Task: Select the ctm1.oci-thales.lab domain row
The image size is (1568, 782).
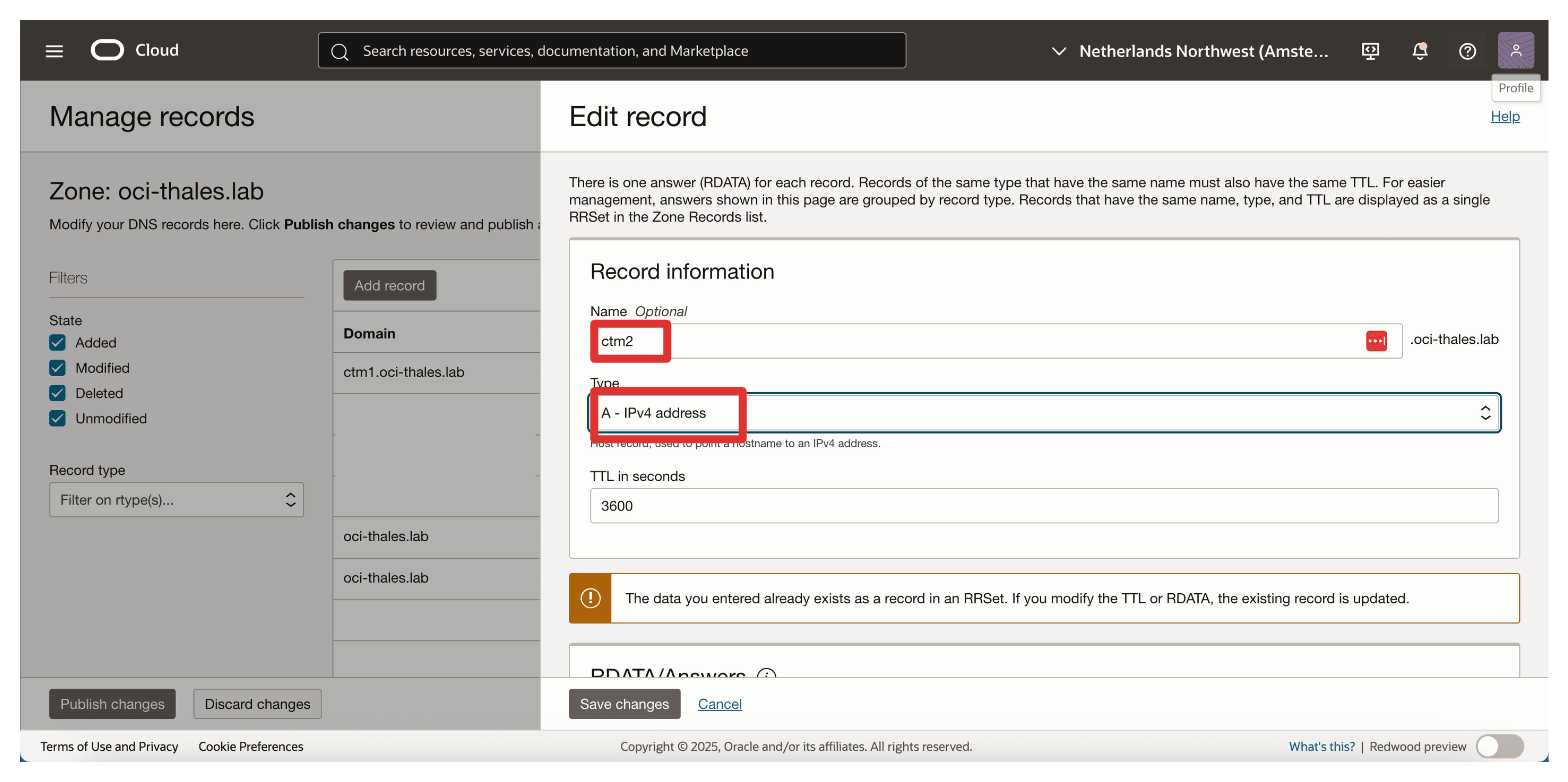Action: (x=436, y=372)
